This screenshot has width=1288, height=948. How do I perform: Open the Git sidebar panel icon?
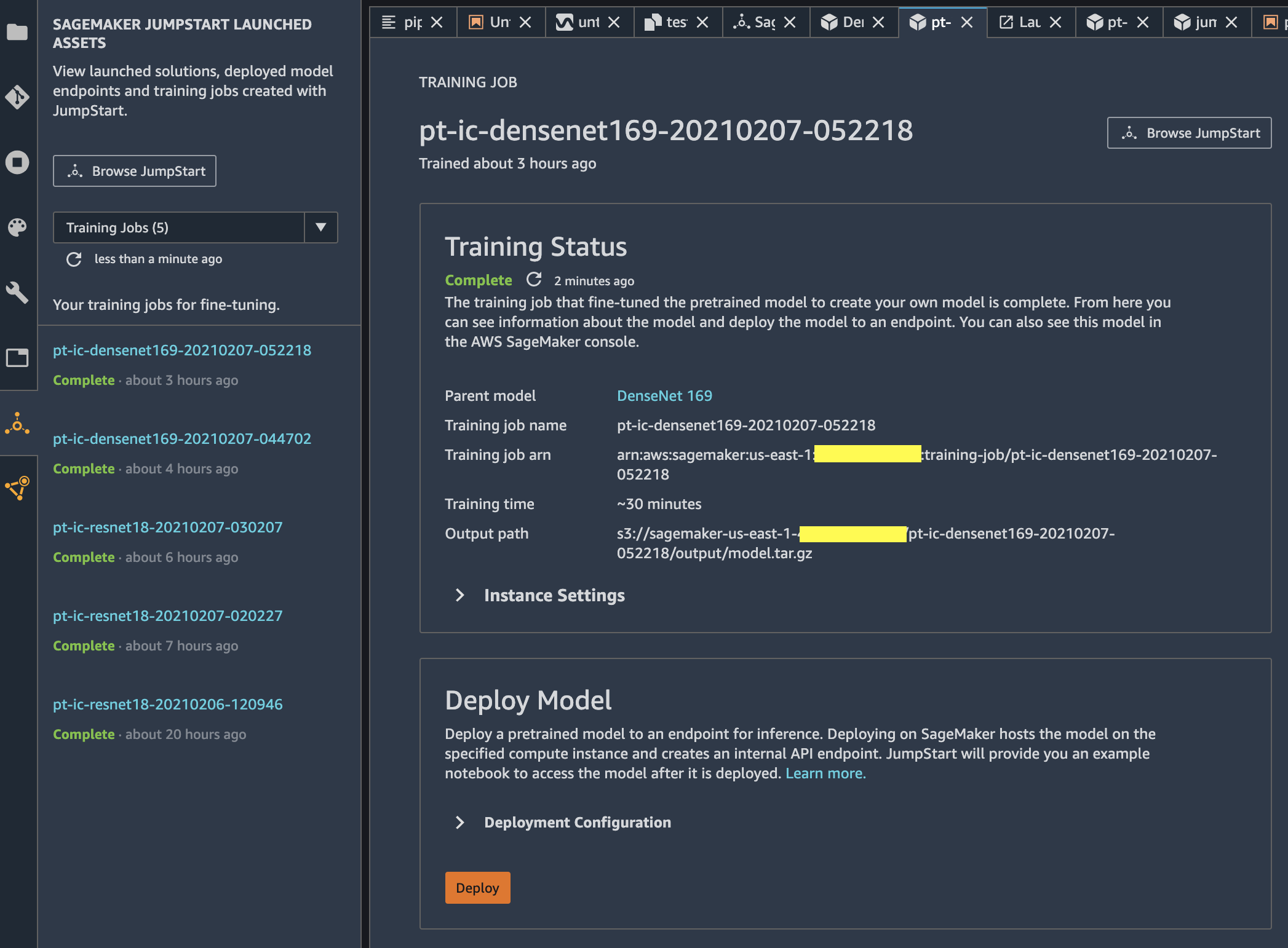pos(17,97)
